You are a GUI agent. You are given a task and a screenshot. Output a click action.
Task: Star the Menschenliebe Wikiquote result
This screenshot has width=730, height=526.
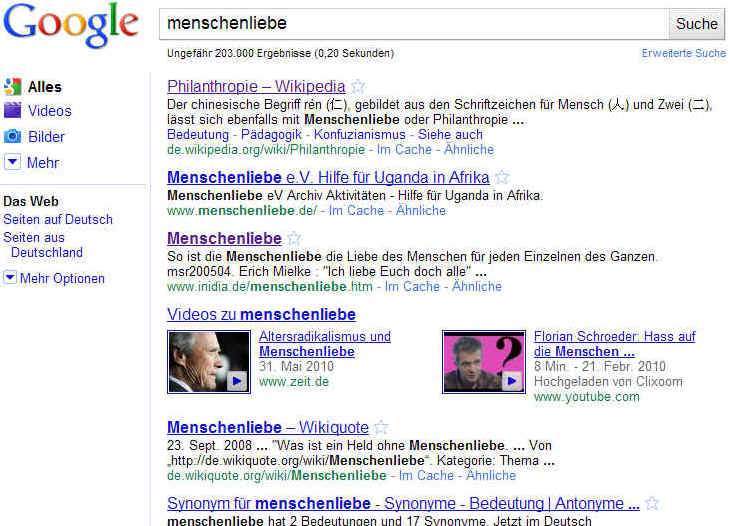(x=381, y=427)
